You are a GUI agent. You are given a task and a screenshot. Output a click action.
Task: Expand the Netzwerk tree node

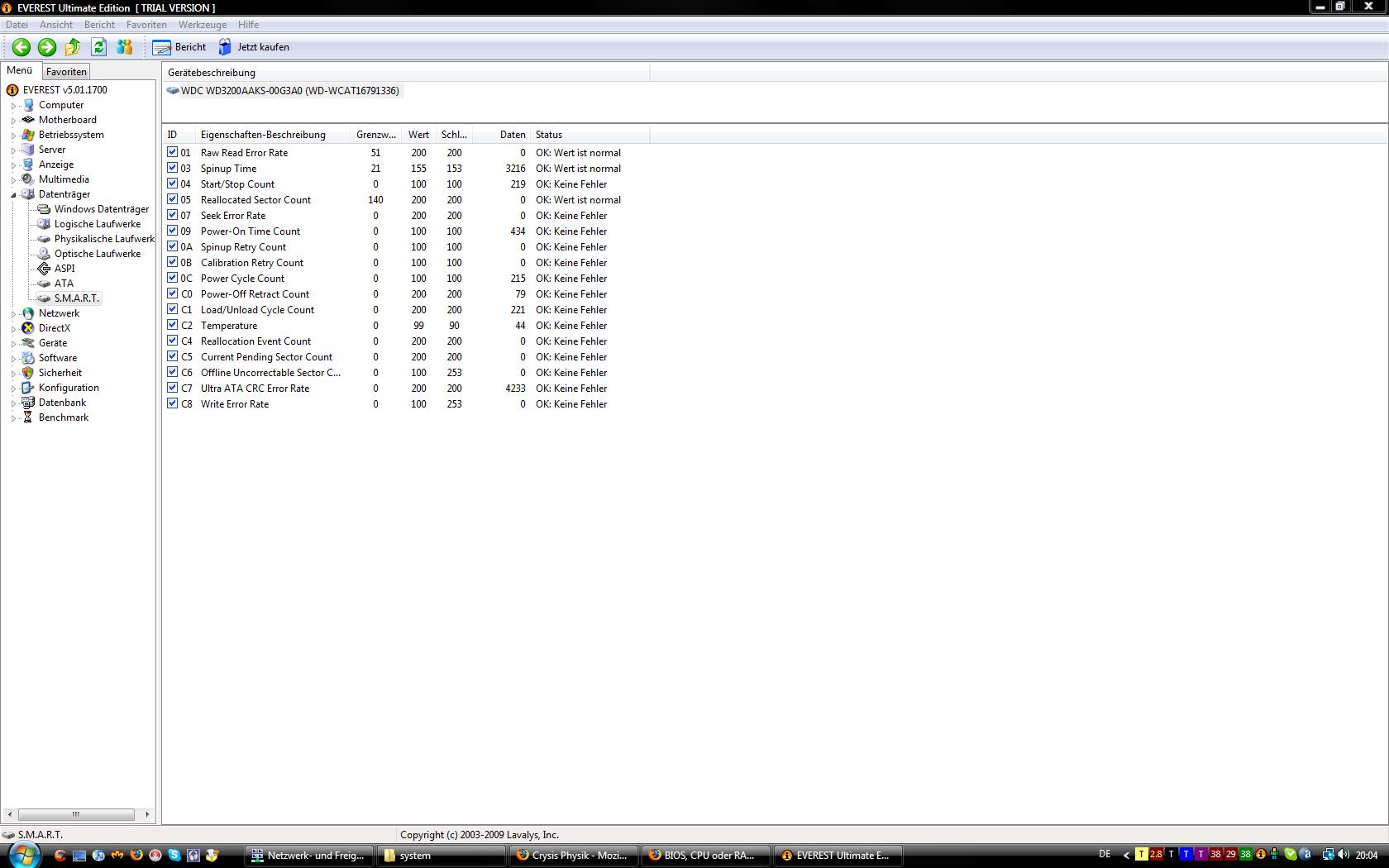tap(13, 314)
